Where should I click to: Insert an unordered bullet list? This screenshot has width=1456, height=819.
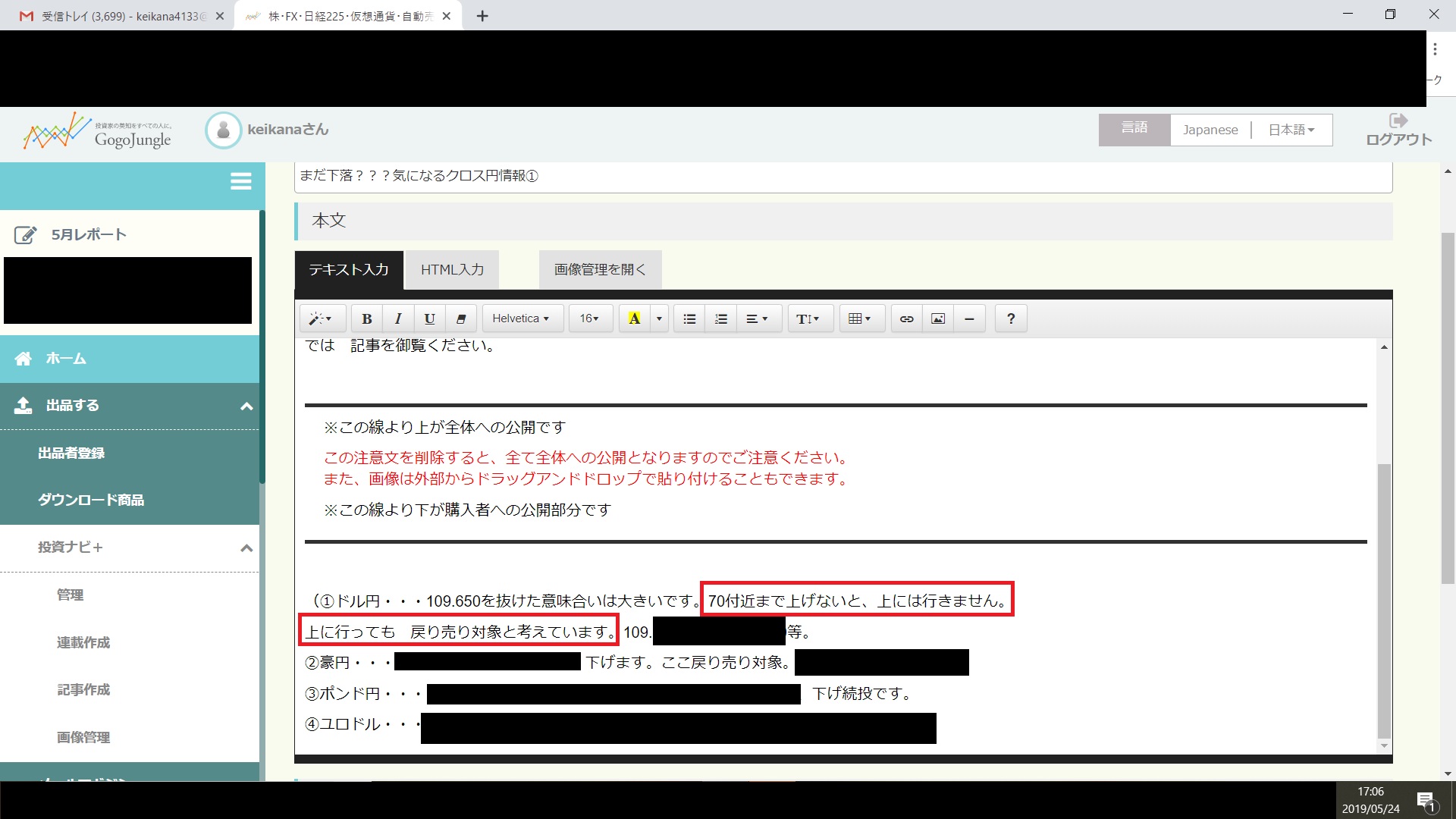689,318
